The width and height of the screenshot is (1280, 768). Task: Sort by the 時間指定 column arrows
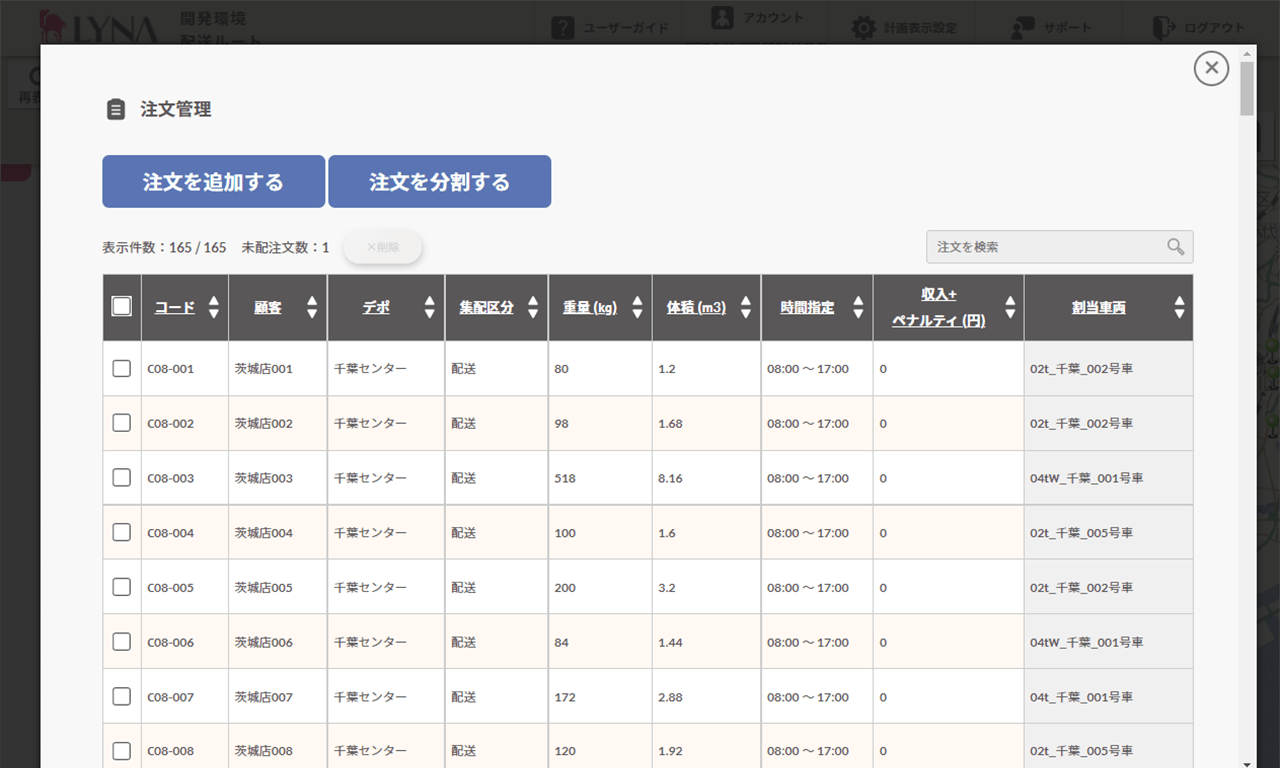click(858, 308)
